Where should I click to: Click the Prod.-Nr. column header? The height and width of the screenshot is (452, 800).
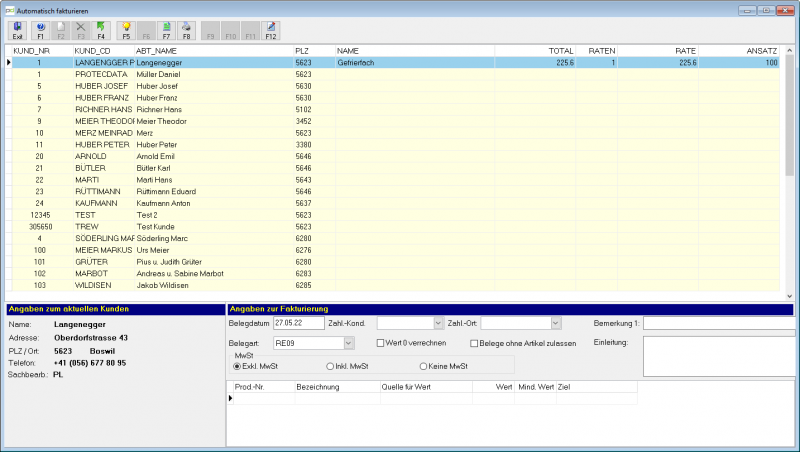(264, 387)
